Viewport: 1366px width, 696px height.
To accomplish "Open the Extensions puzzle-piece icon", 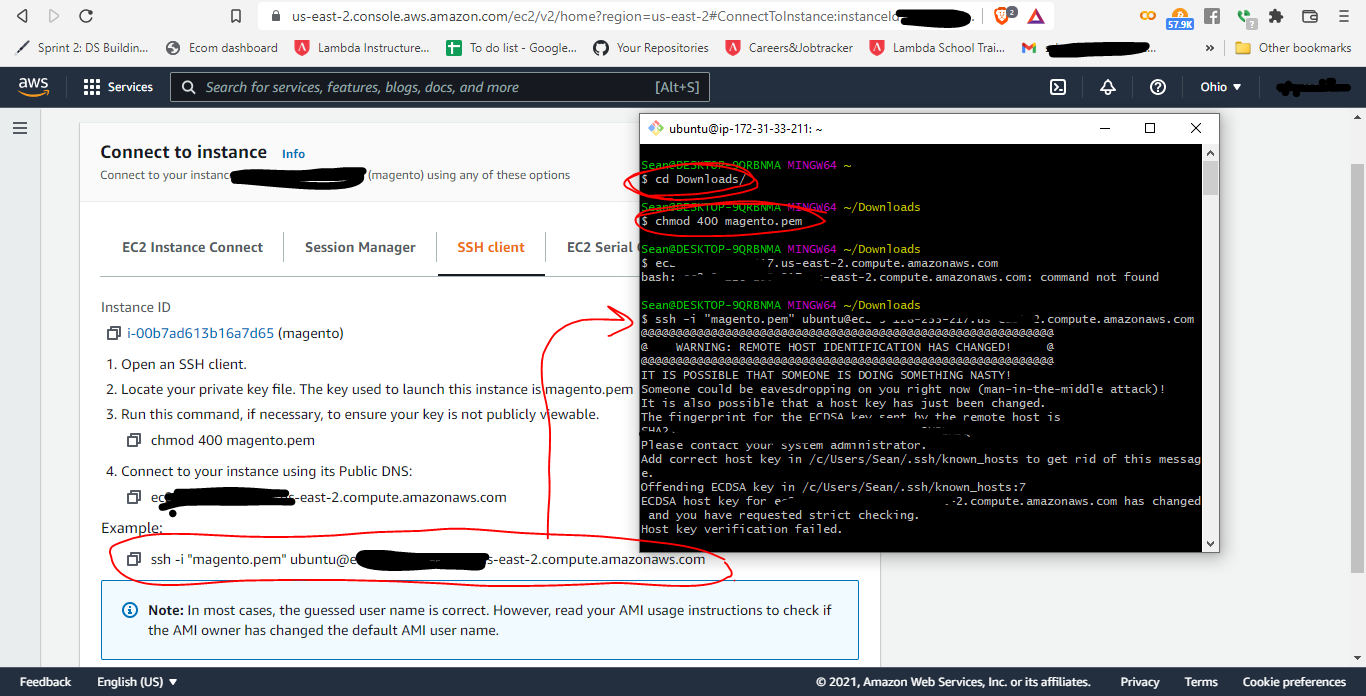I will [1276, 16].
